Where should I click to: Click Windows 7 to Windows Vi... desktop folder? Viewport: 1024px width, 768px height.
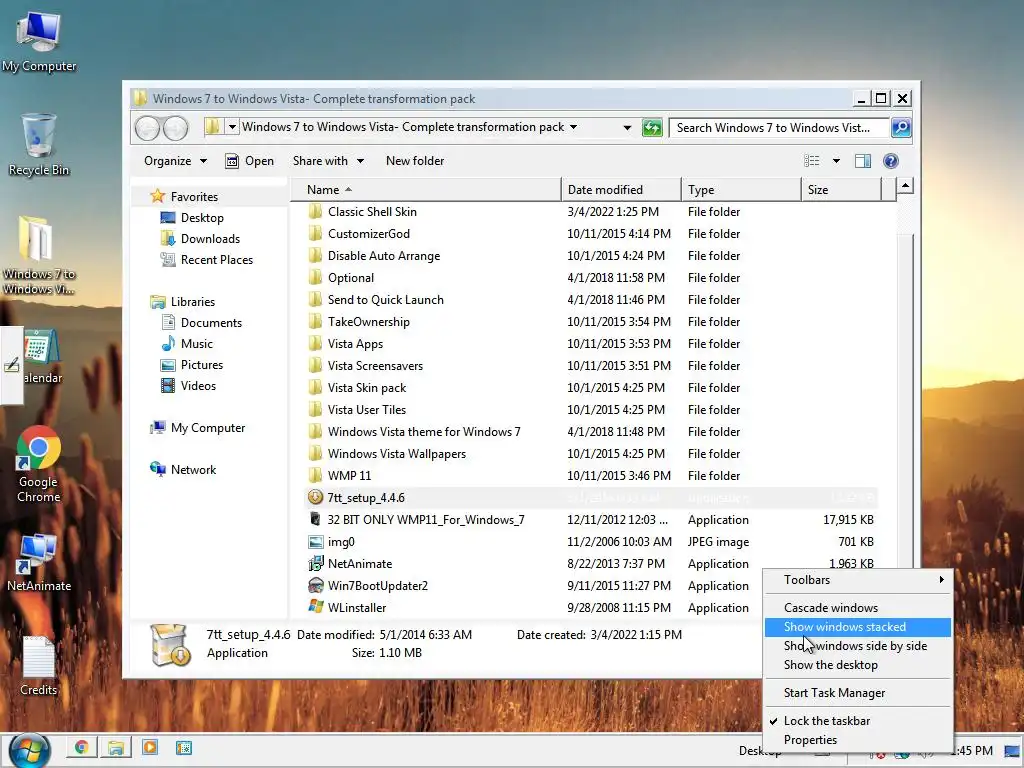coord(39,255)
